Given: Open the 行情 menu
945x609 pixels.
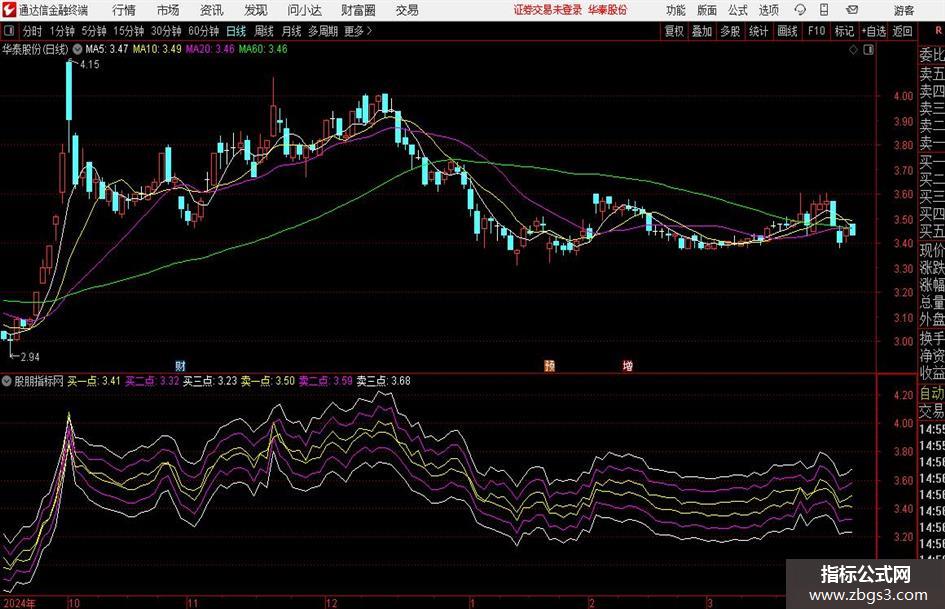Looking at the screenshot, I should [124, 10].
